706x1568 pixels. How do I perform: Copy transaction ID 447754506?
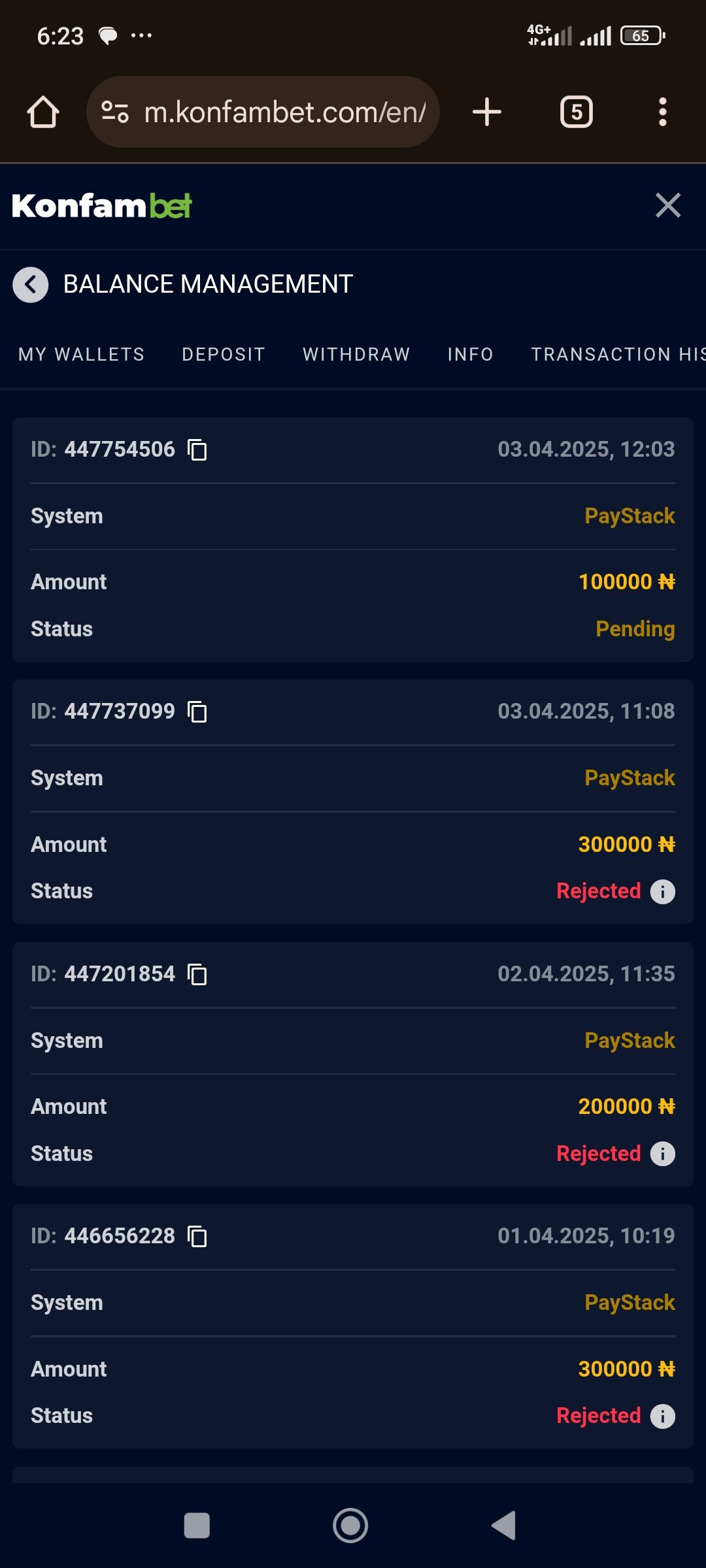(x=197, y=450)
